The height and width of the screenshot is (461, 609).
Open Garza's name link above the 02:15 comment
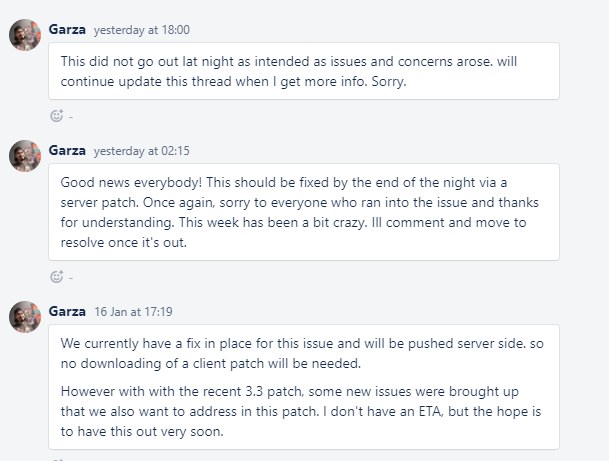(67, 151)
